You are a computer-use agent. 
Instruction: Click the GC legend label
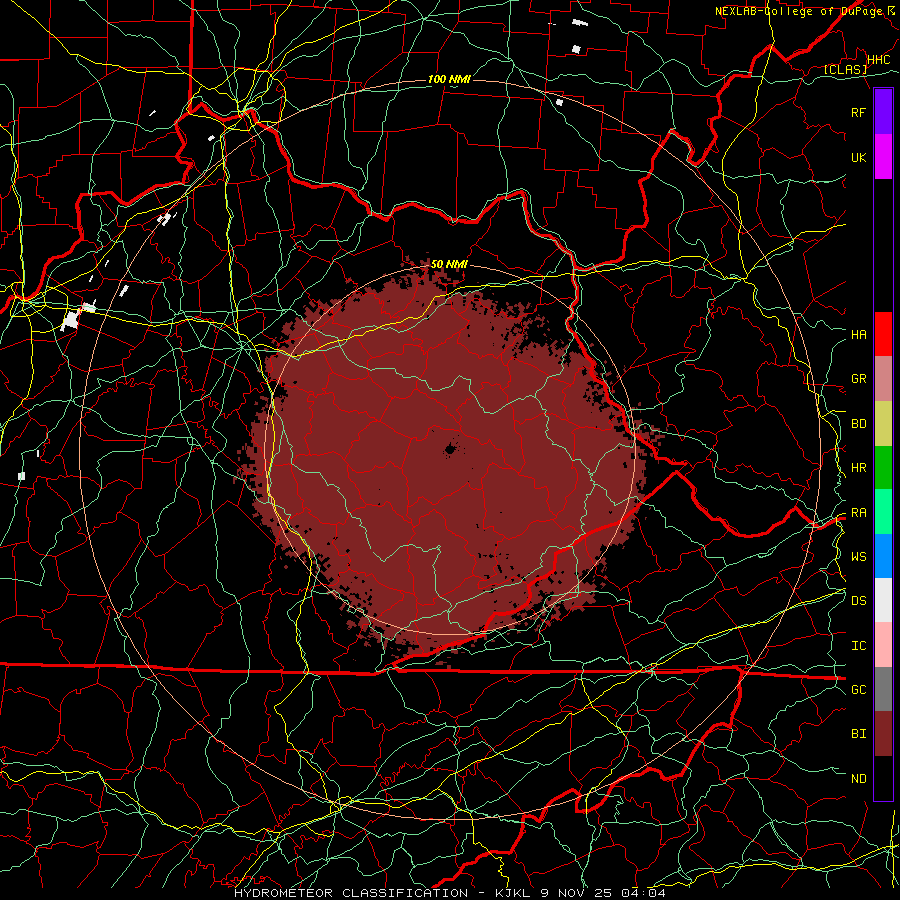tap(858, 690)
